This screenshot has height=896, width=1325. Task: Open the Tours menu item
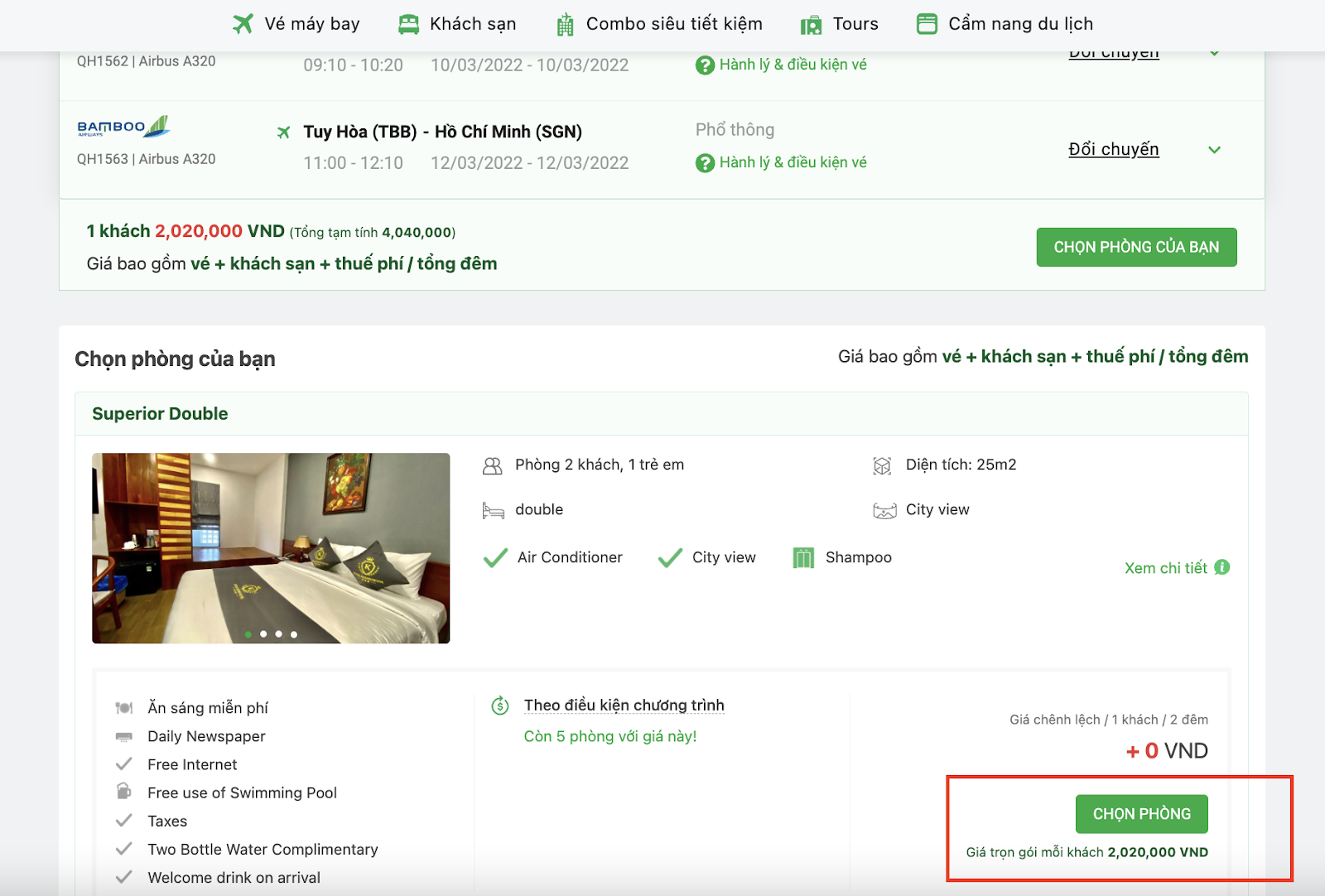click(840, 24)
